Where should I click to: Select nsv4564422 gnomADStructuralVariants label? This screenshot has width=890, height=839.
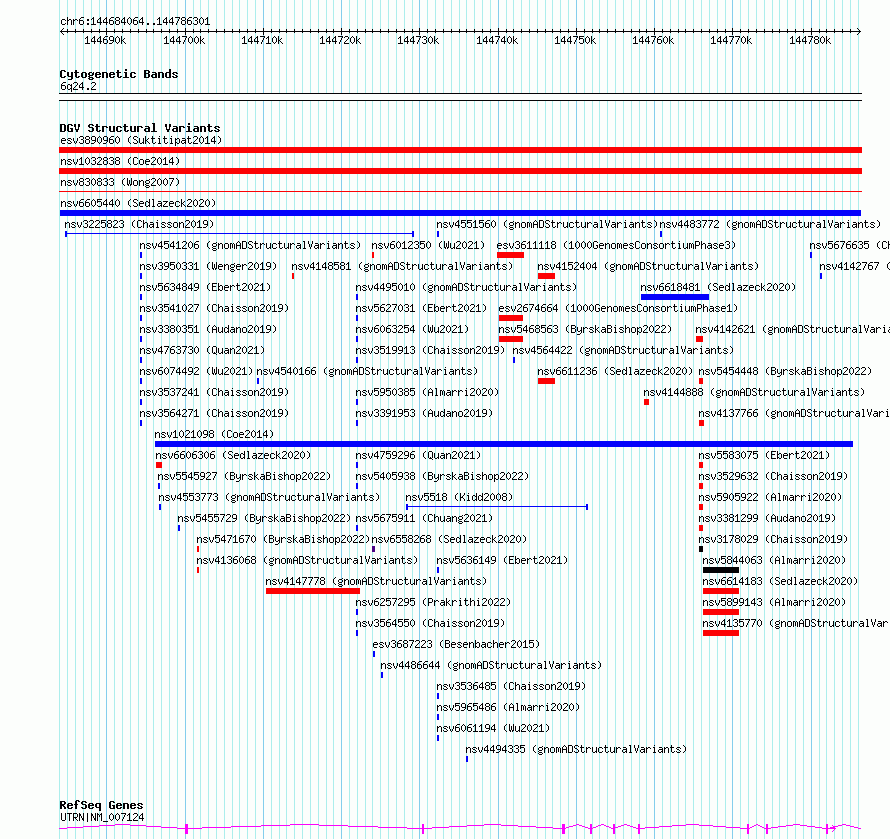click(x=623, y=350)
